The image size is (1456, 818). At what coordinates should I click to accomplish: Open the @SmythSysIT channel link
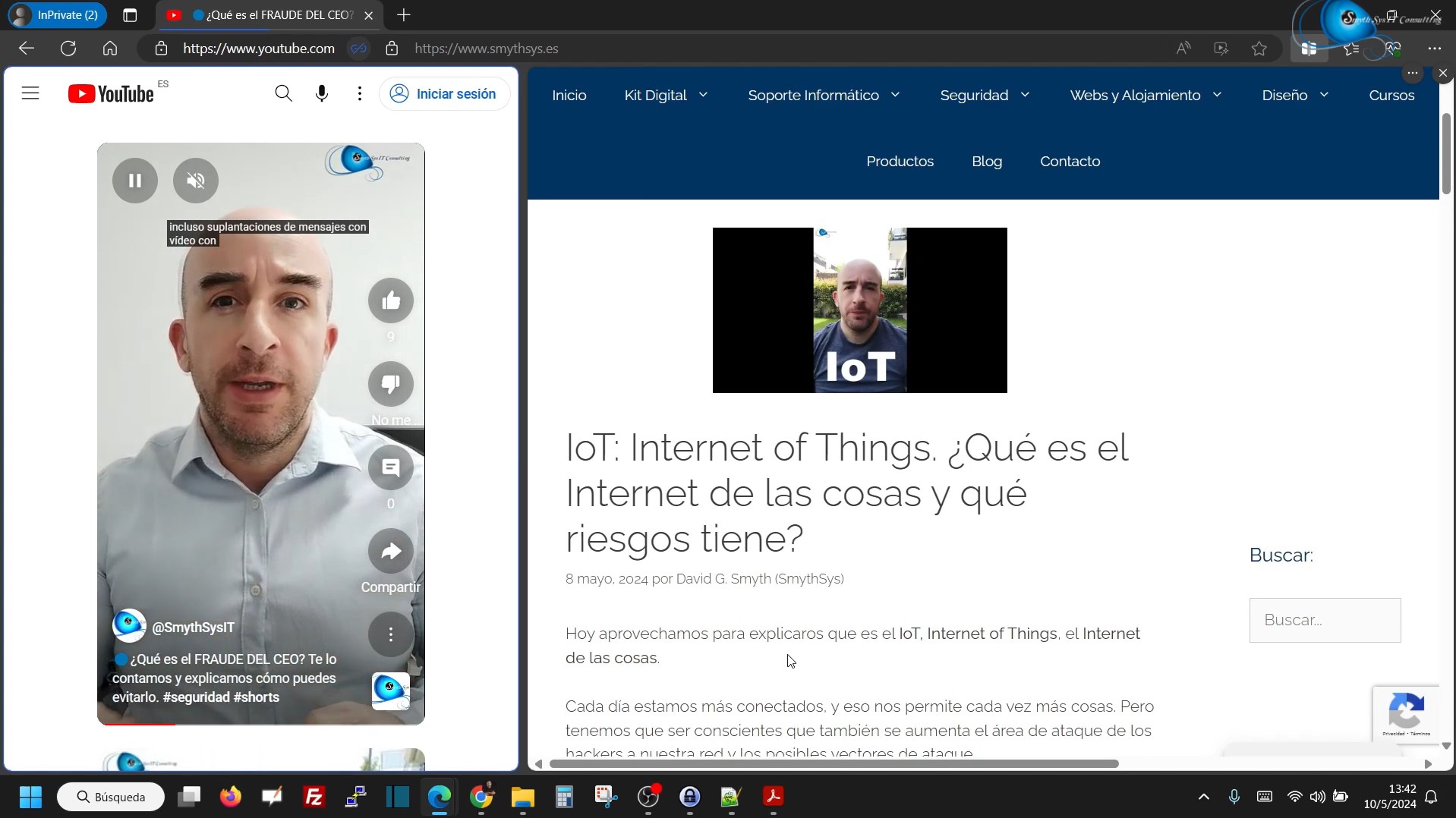(x=193, y=628)
